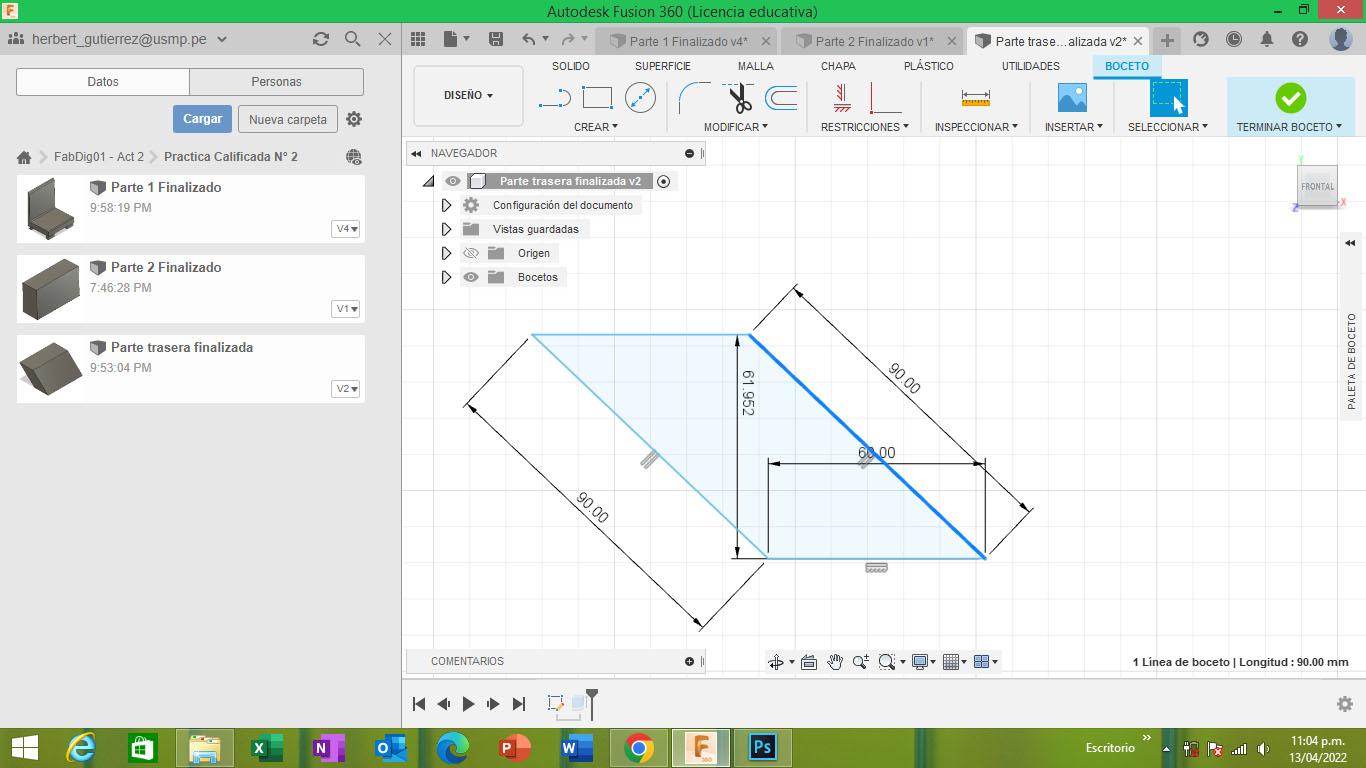Select the Measure ruler tool

975,98
